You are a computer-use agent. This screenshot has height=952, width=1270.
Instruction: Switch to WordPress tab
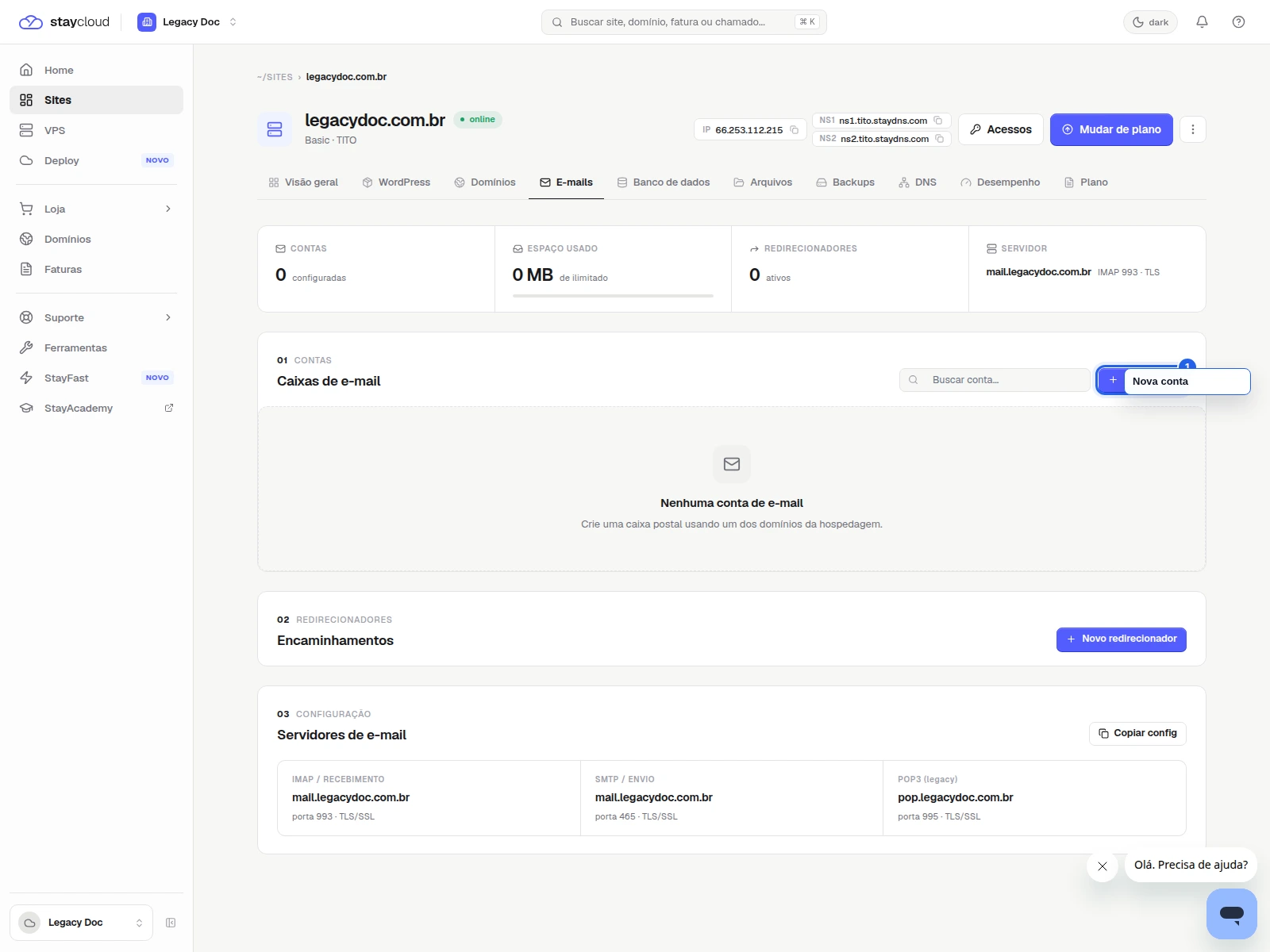(396, 182)
